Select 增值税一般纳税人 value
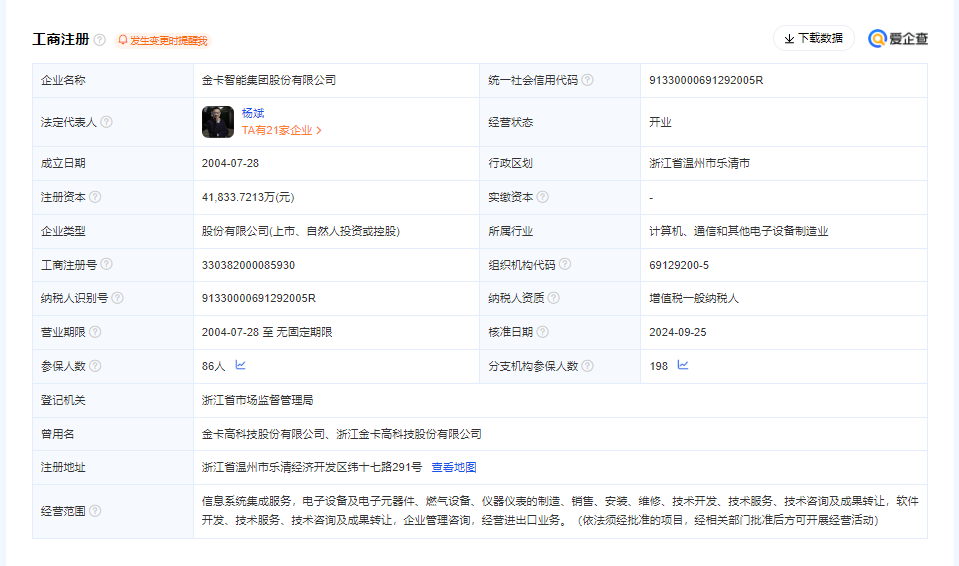 coord(694,298)
